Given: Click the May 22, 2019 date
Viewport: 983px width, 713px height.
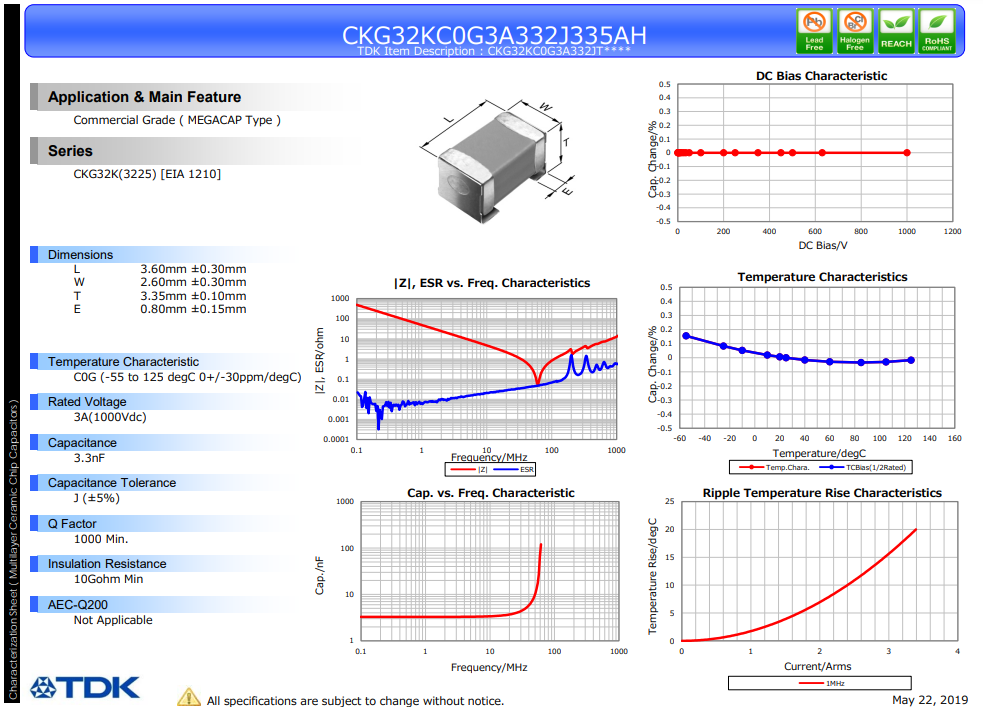Looking at the screenshot, I should pos(930,700).
